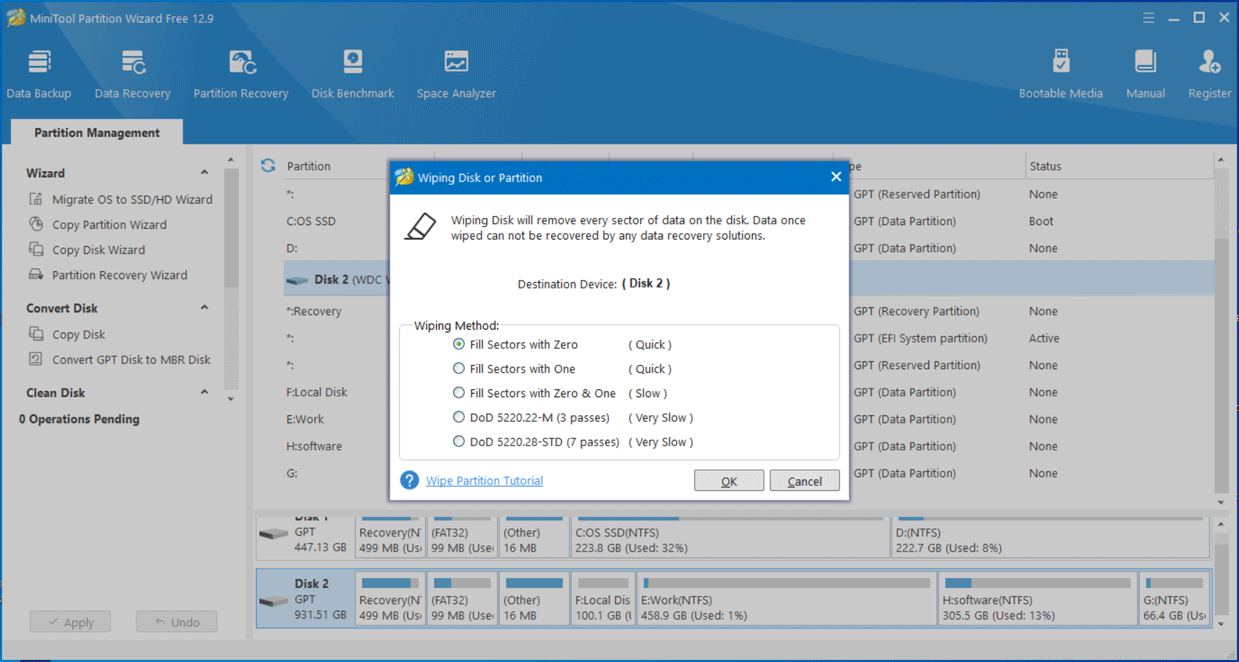Viewport: 1239px width, 662px height.
Task: Open the Manual
Action: point(1145,74)
